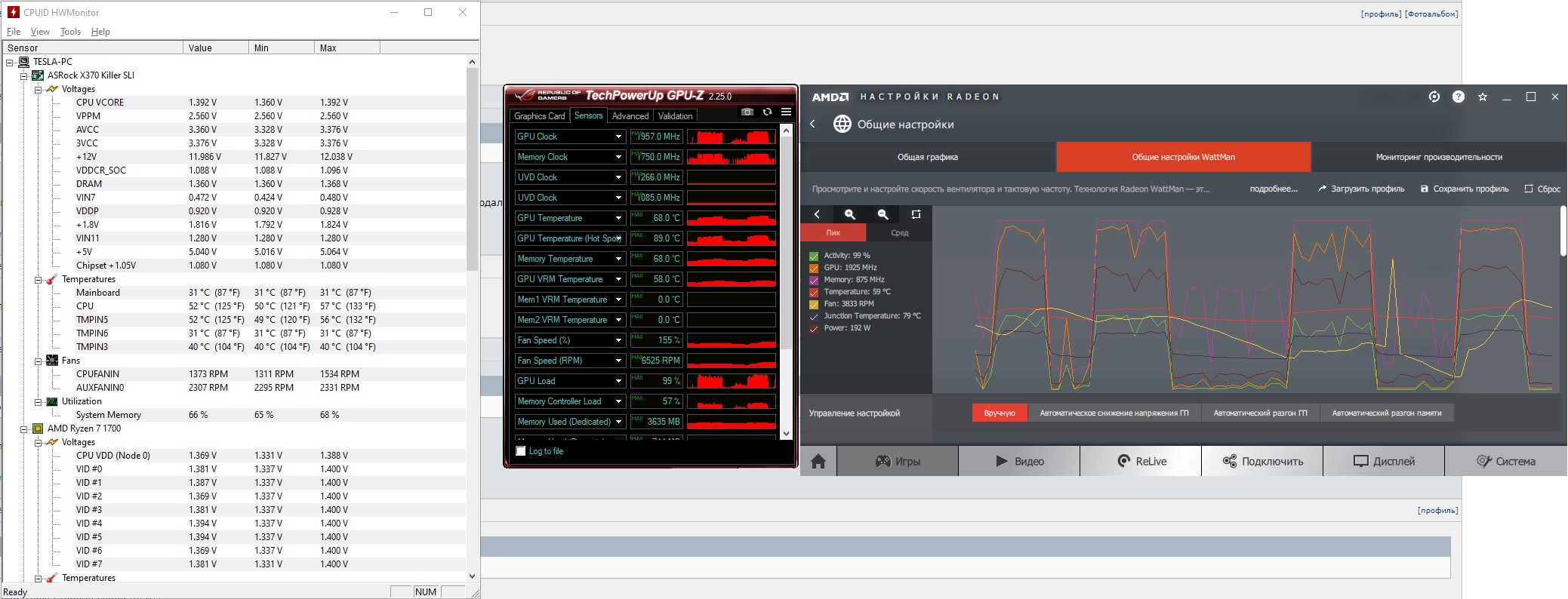This screenshot has height=599, width=1568.
Task: Toggle Junction Temperature graph checkbox
Action: point(814,316)
